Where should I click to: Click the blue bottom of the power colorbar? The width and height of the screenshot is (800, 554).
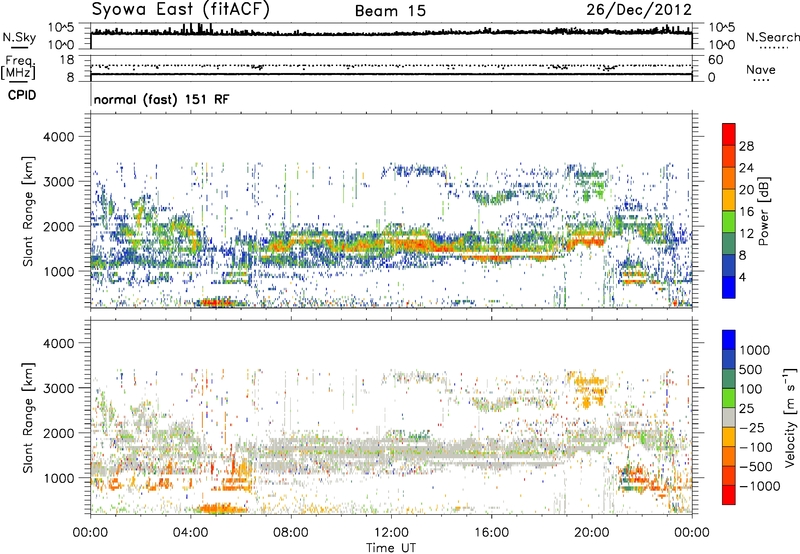[729, 287]
